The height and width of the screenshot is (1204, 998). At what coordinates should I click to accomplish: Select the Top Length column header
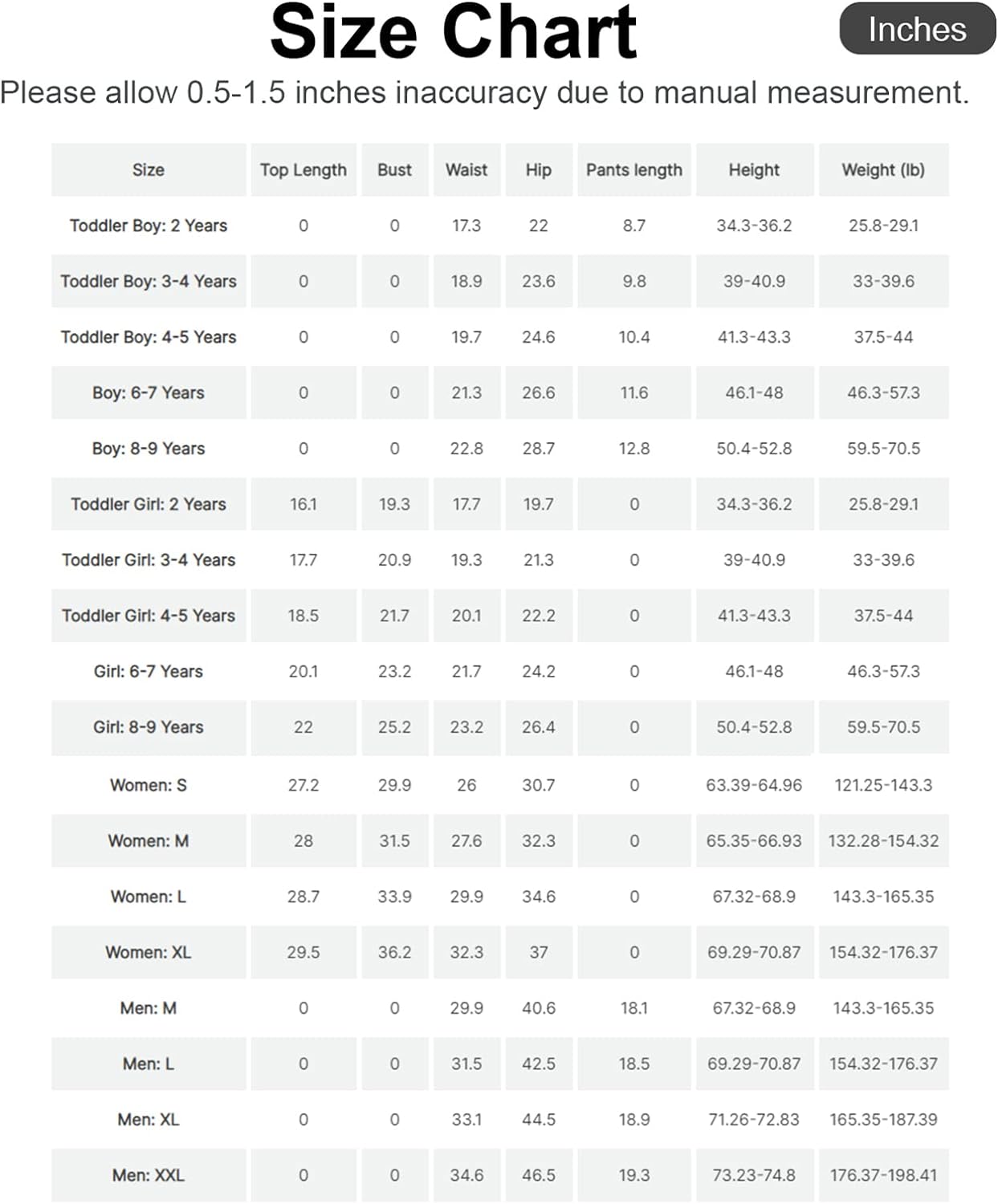303,170
